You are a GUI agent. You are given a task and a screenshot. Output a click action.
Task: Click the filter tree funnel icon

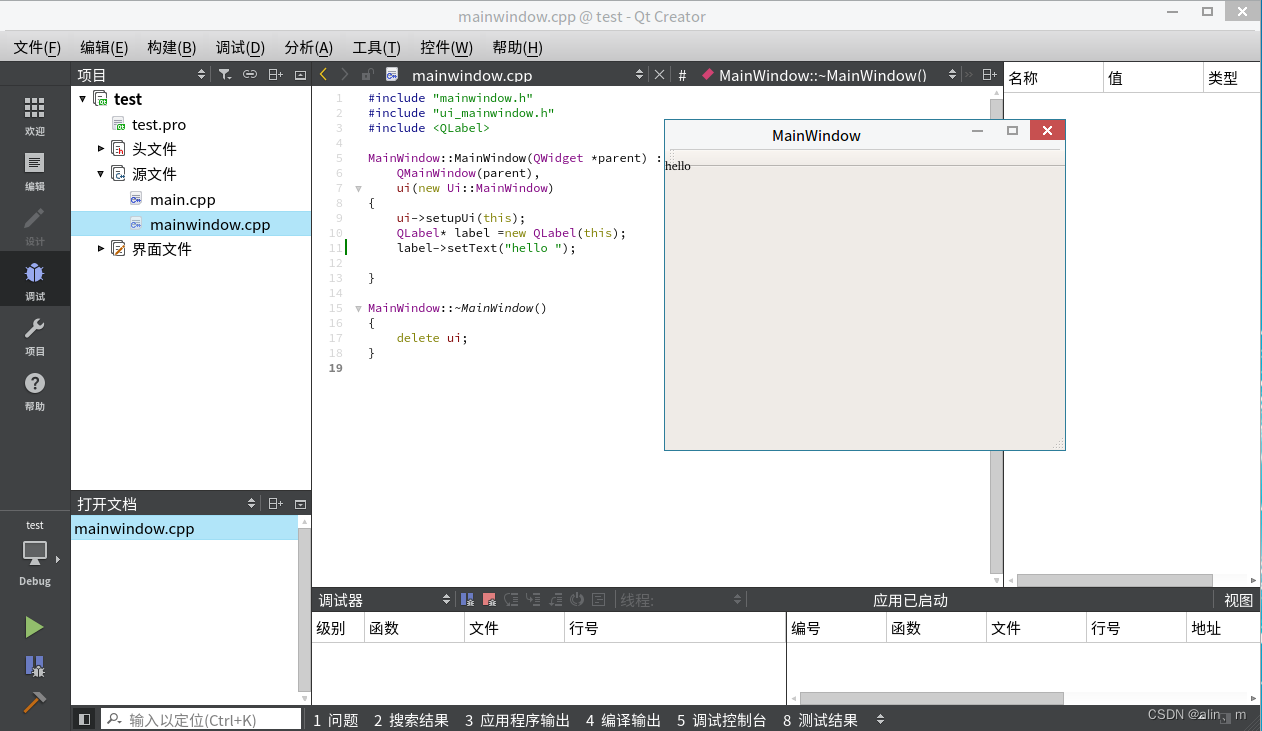click(x=225, y=75)
